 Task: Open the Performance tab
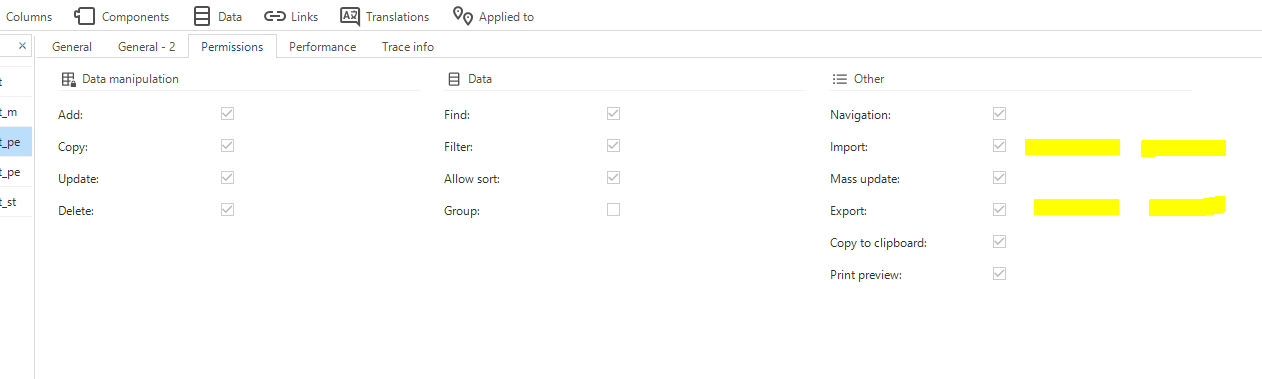click(x=322, y=47)
